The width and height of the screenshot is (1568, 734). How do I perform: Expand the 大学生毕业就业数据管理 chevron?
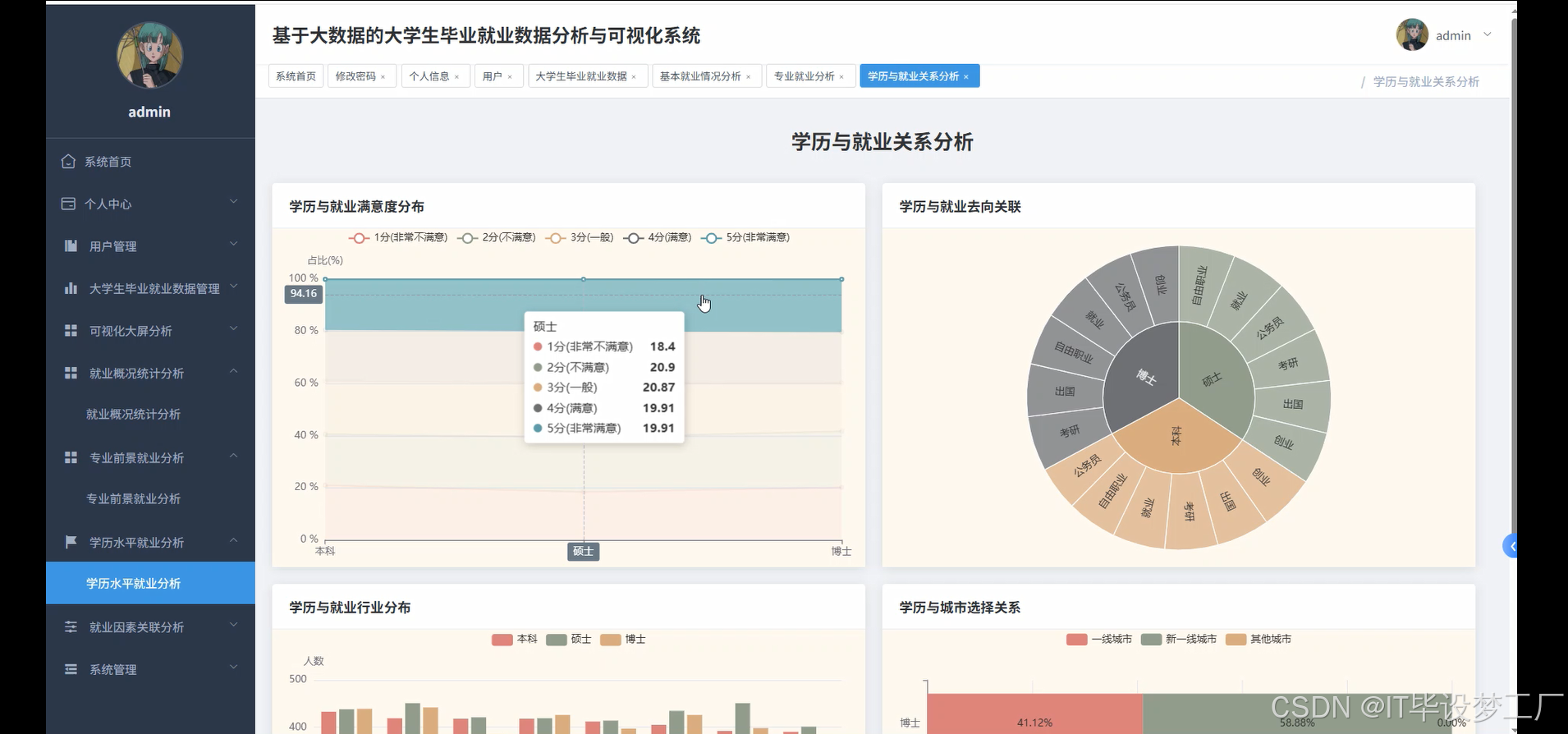pyautogui.click(x=234, y=287)
